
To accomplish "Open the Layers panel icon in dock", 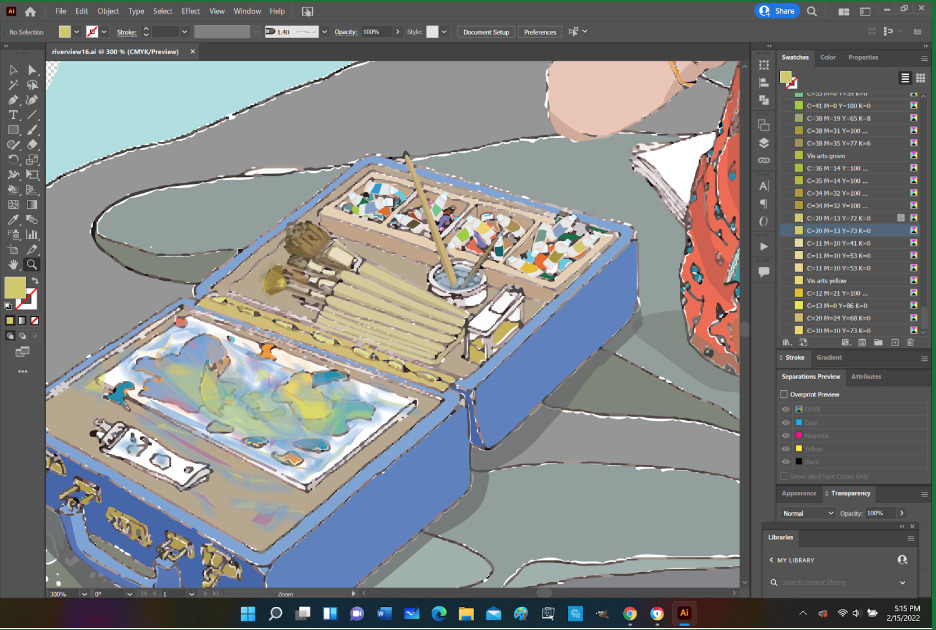I will [764, 143].
